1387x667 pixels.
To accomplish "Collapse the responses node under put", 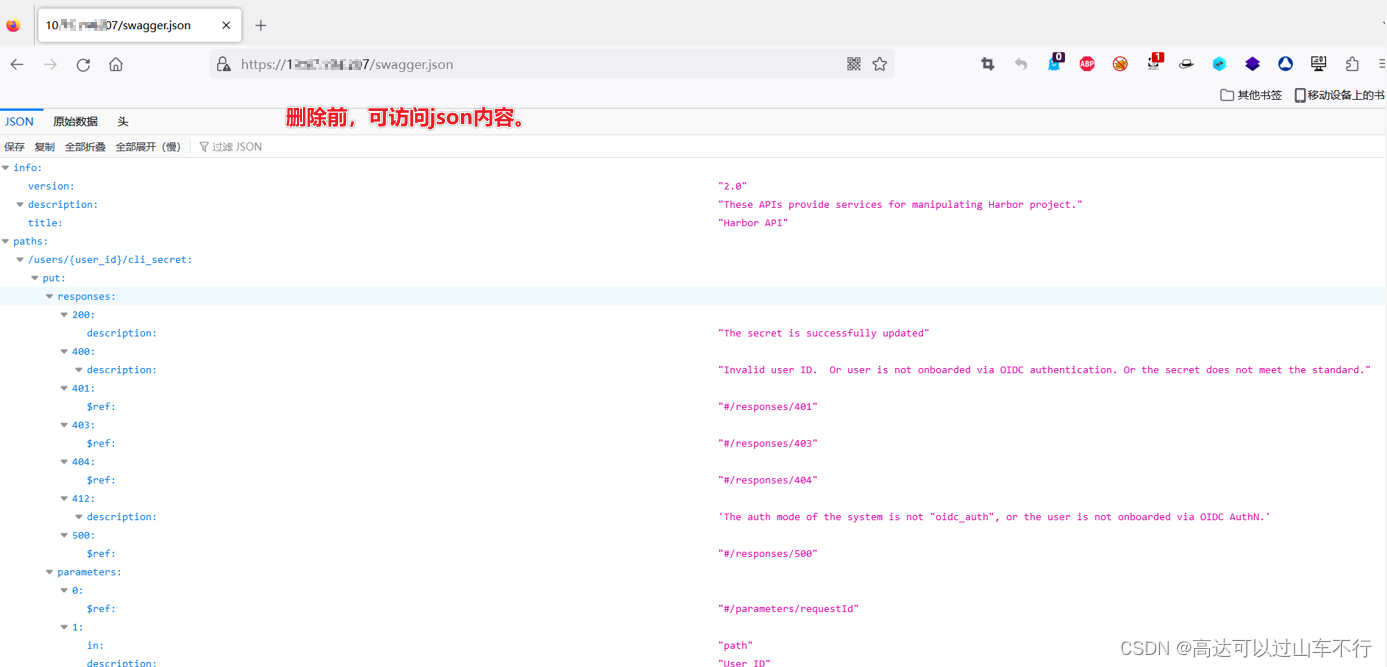I will pos(49,296).
